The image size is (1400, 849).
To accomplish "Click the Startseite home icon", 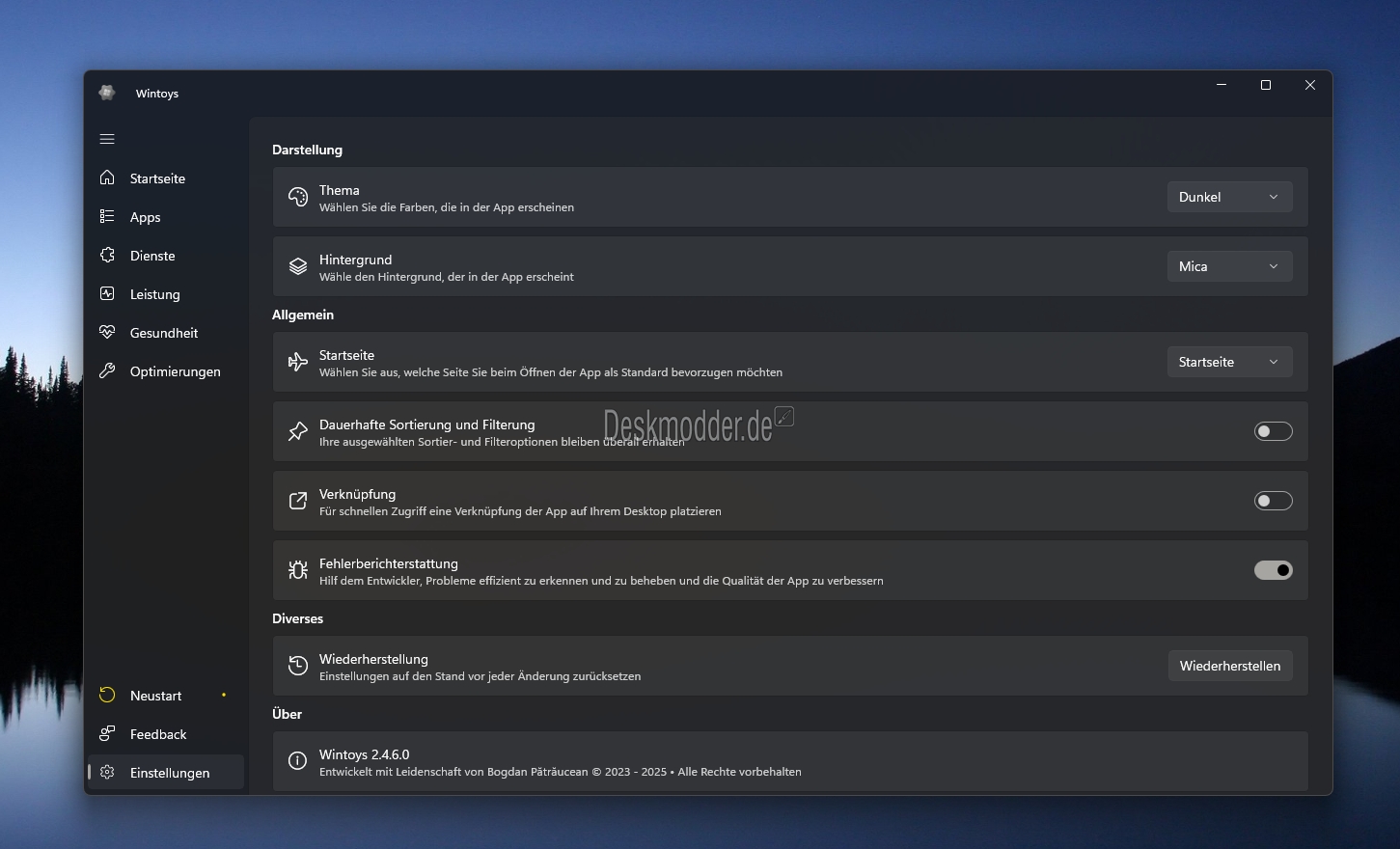I will tap(107, 178).
